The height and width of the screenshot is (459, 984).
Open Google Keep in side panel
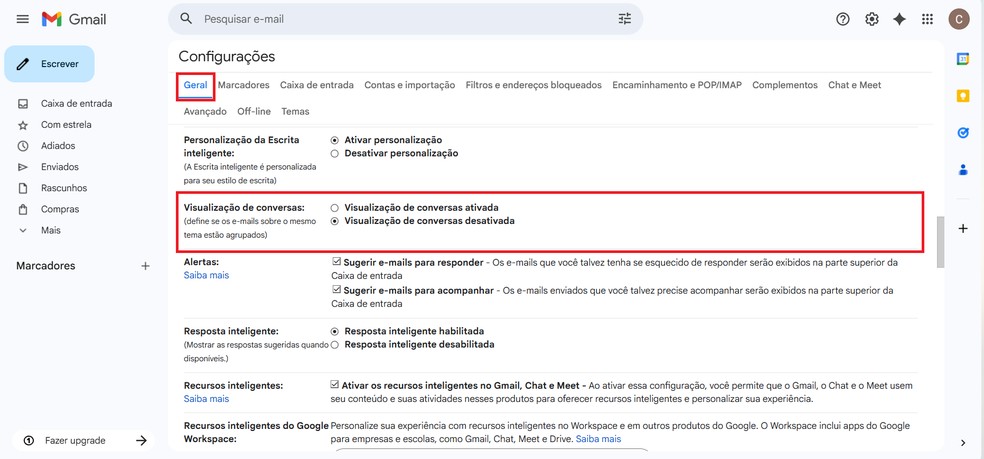(x=963, y=96)
